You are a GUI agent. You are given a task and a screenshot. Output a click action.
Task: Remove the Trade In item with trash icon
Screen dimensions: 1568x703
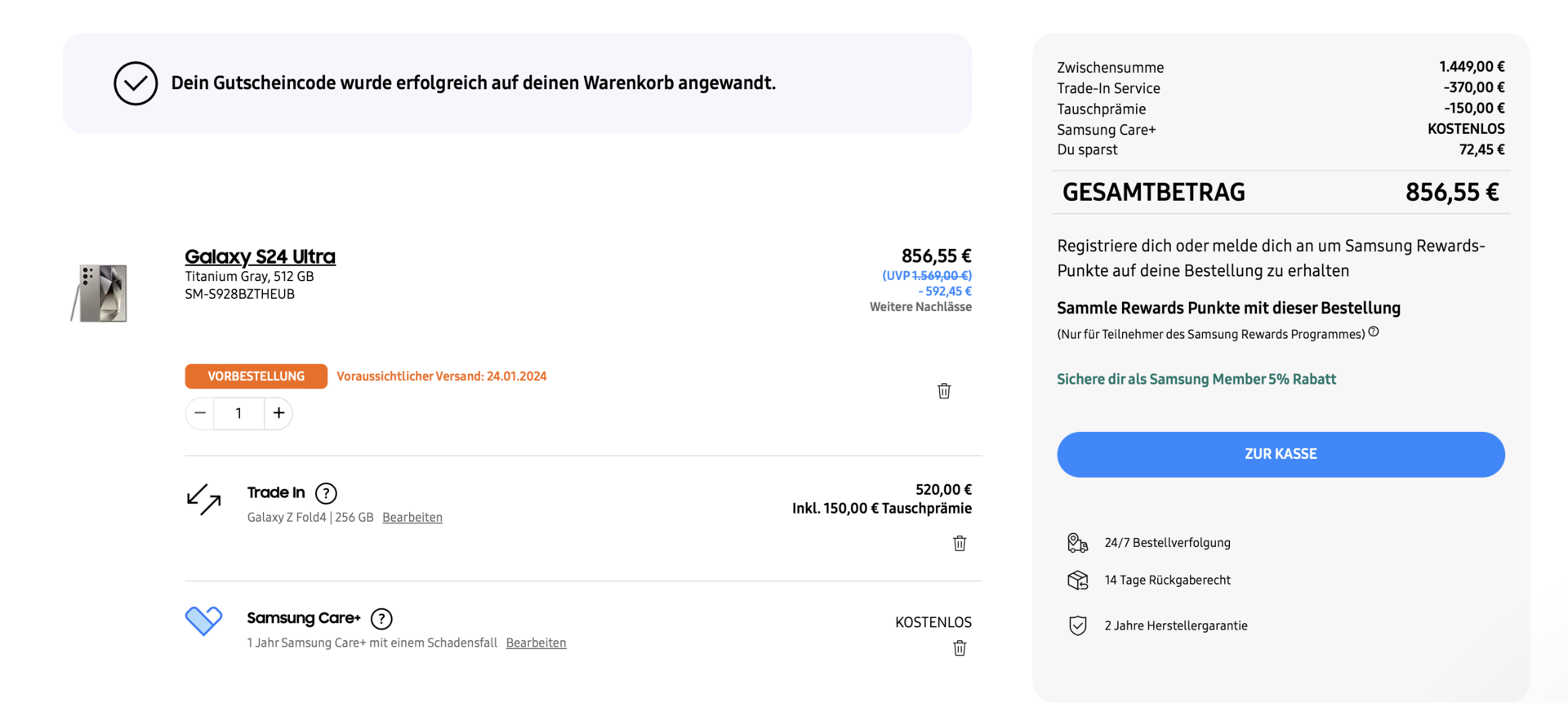[x=960, y=544]
